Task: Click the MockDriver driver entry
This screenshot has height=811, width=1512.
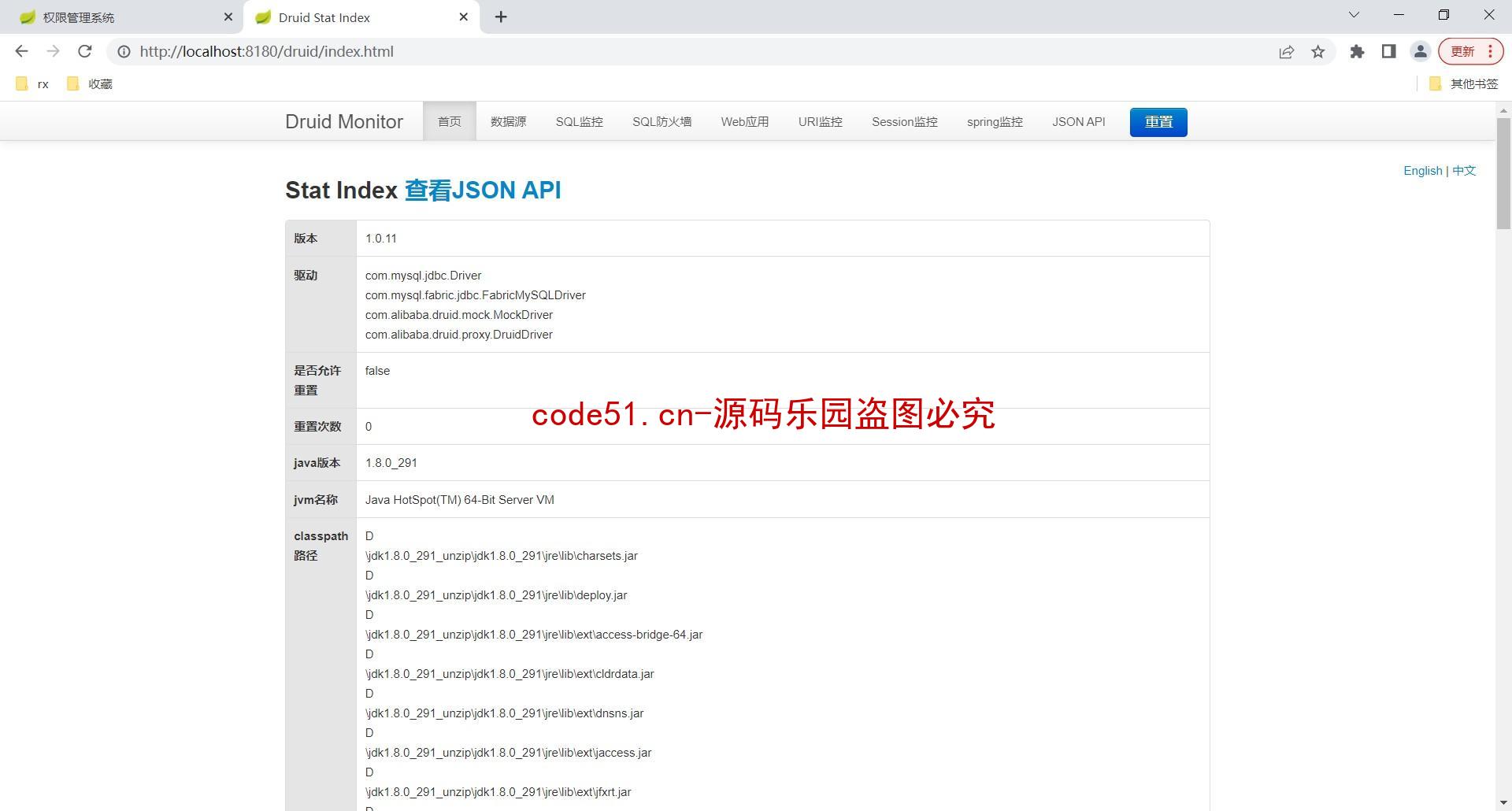Action: (x=459, y=315)
